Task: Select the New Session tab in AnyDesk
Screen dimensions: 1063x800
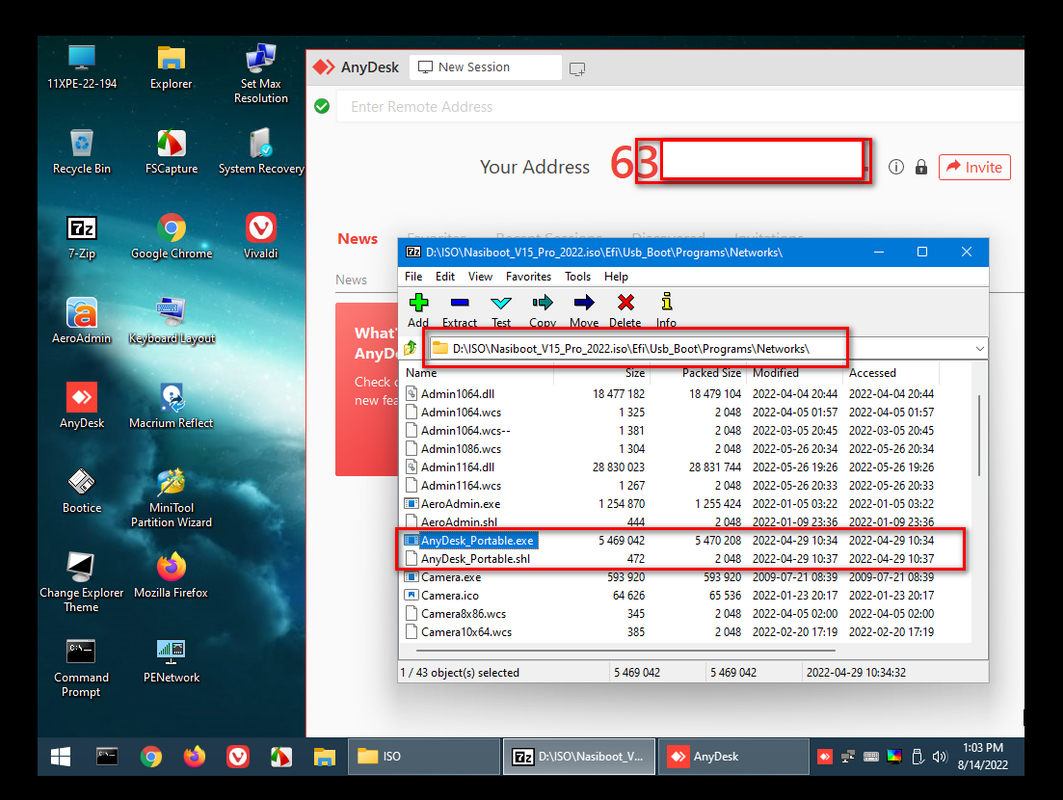Action: (x=485, y=67)
